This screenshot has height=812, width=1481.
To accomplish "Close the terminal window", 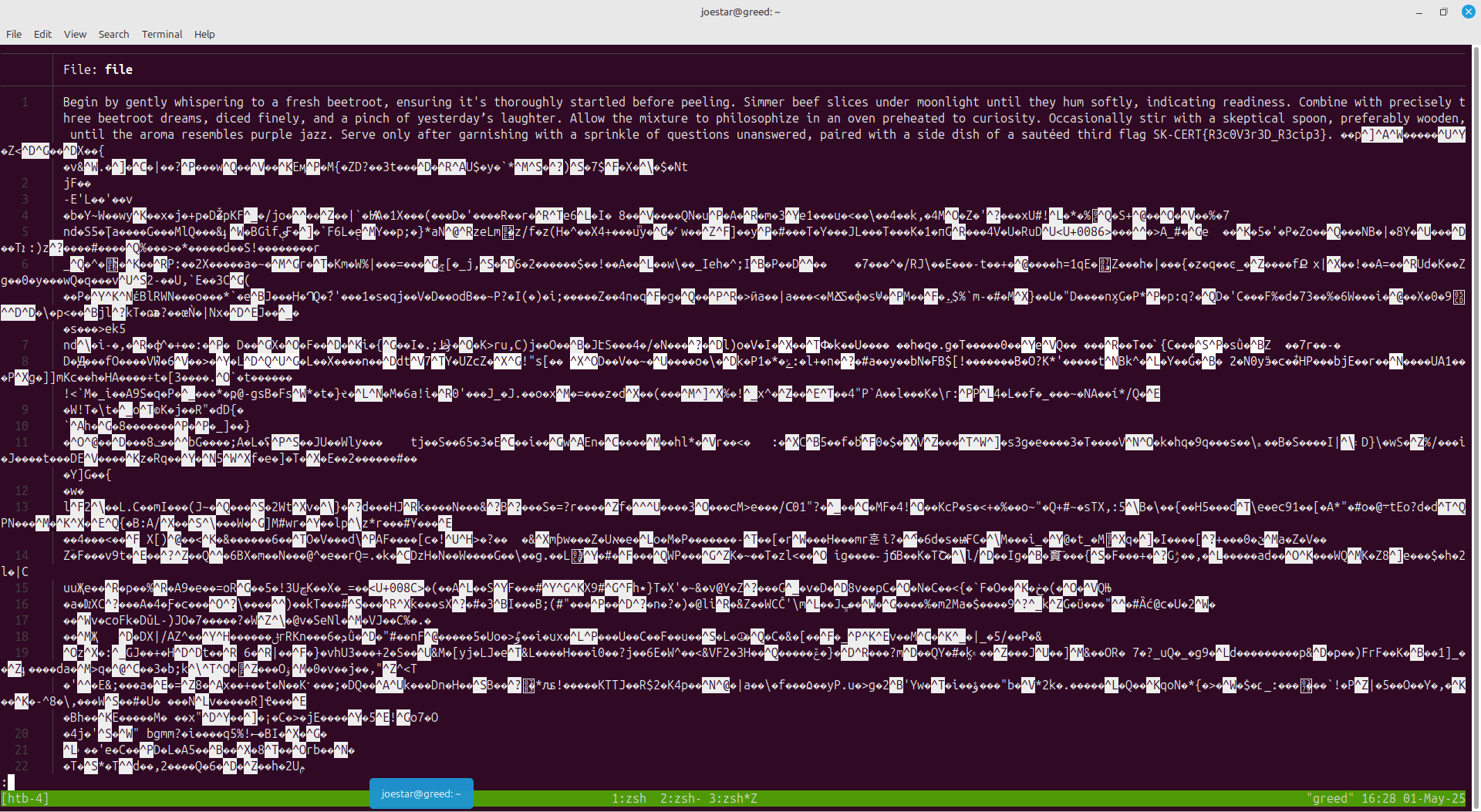I will pyautogui.click(x=1469, y=12).
